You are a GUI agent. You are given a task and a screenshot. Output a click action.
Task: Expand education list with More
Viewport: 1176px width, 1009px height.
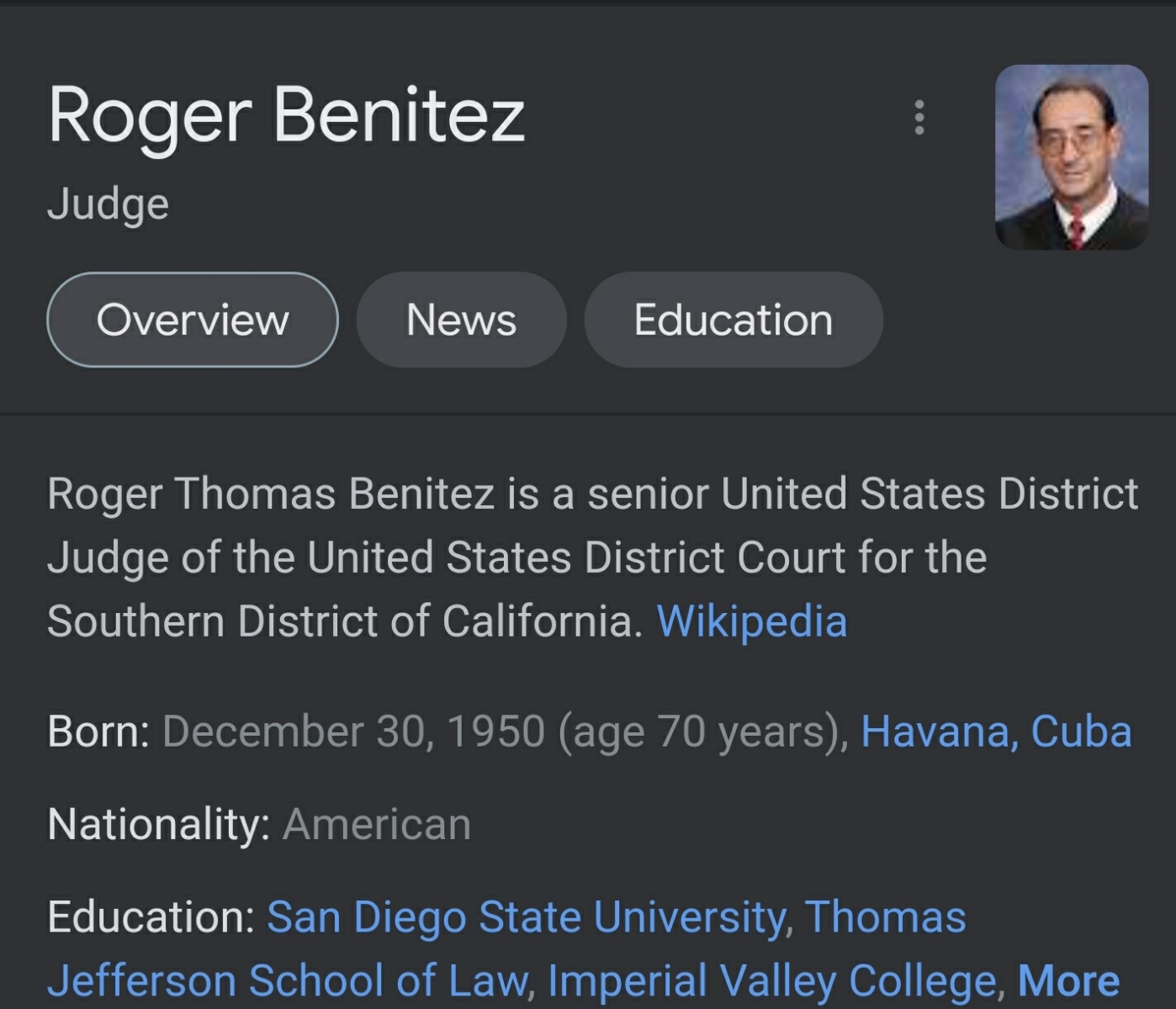(1068, 980)
